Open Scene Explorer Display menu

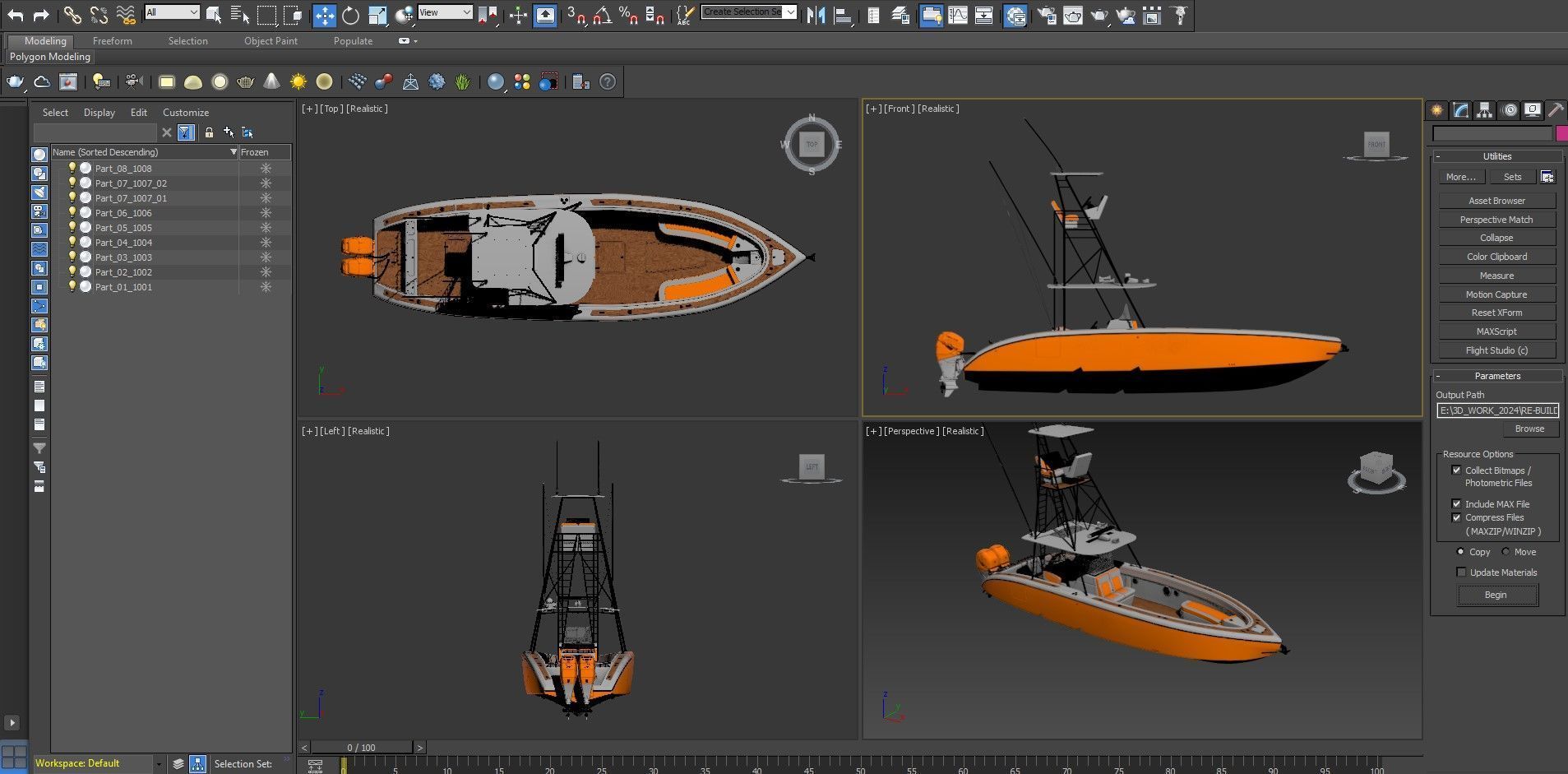click(99, 113)
